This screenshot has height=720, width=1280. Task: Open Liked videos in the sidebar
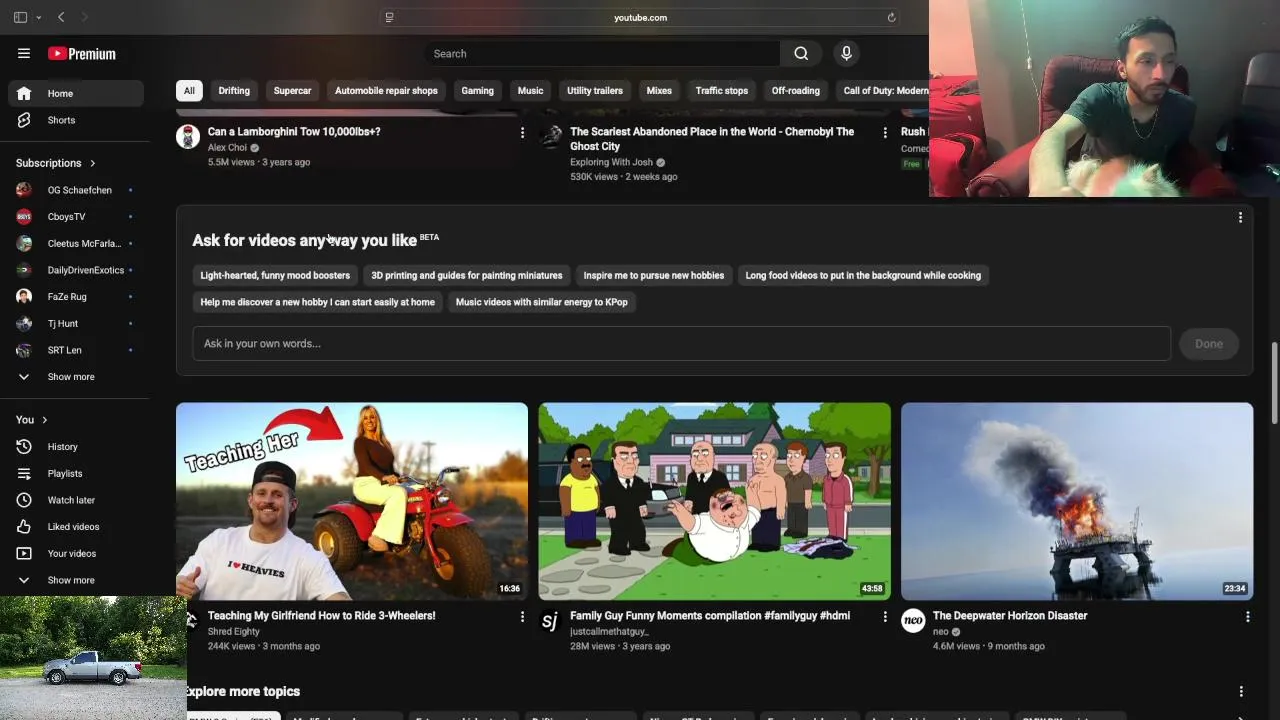(x=76, y=527)
